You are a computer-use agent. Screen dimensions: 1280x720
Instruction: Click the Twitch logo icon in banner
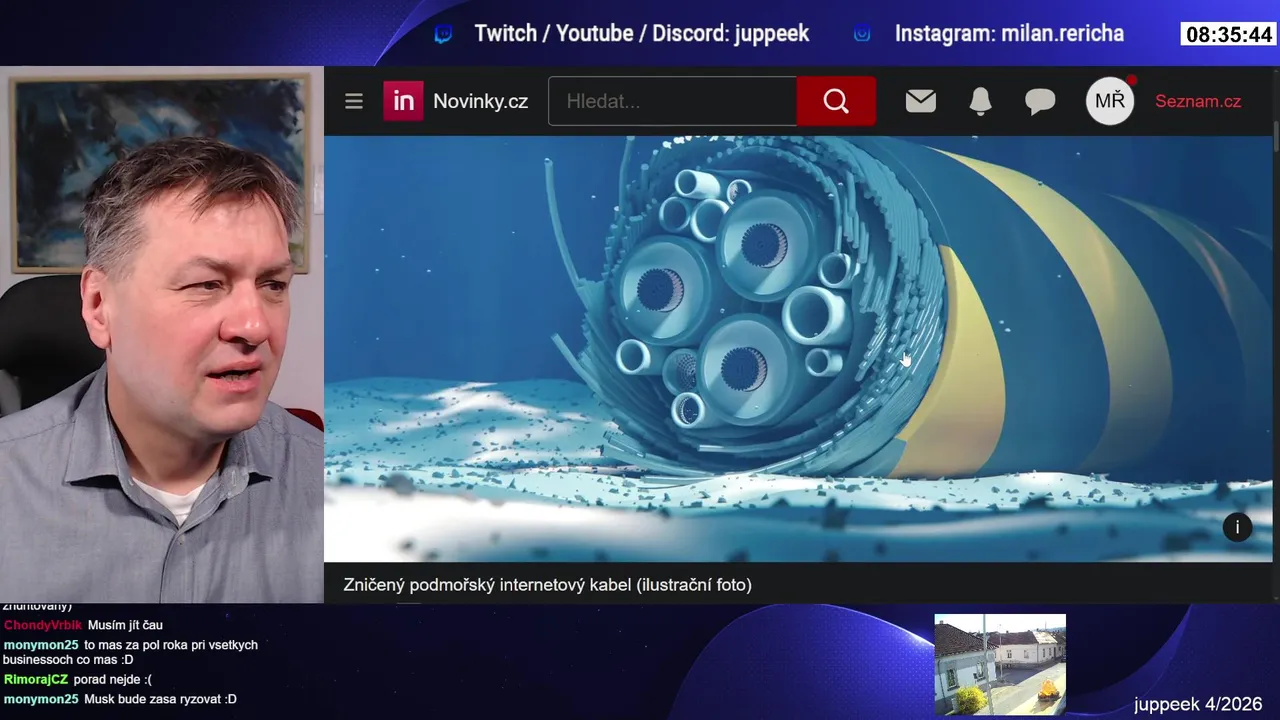click(x=443, y=34)
